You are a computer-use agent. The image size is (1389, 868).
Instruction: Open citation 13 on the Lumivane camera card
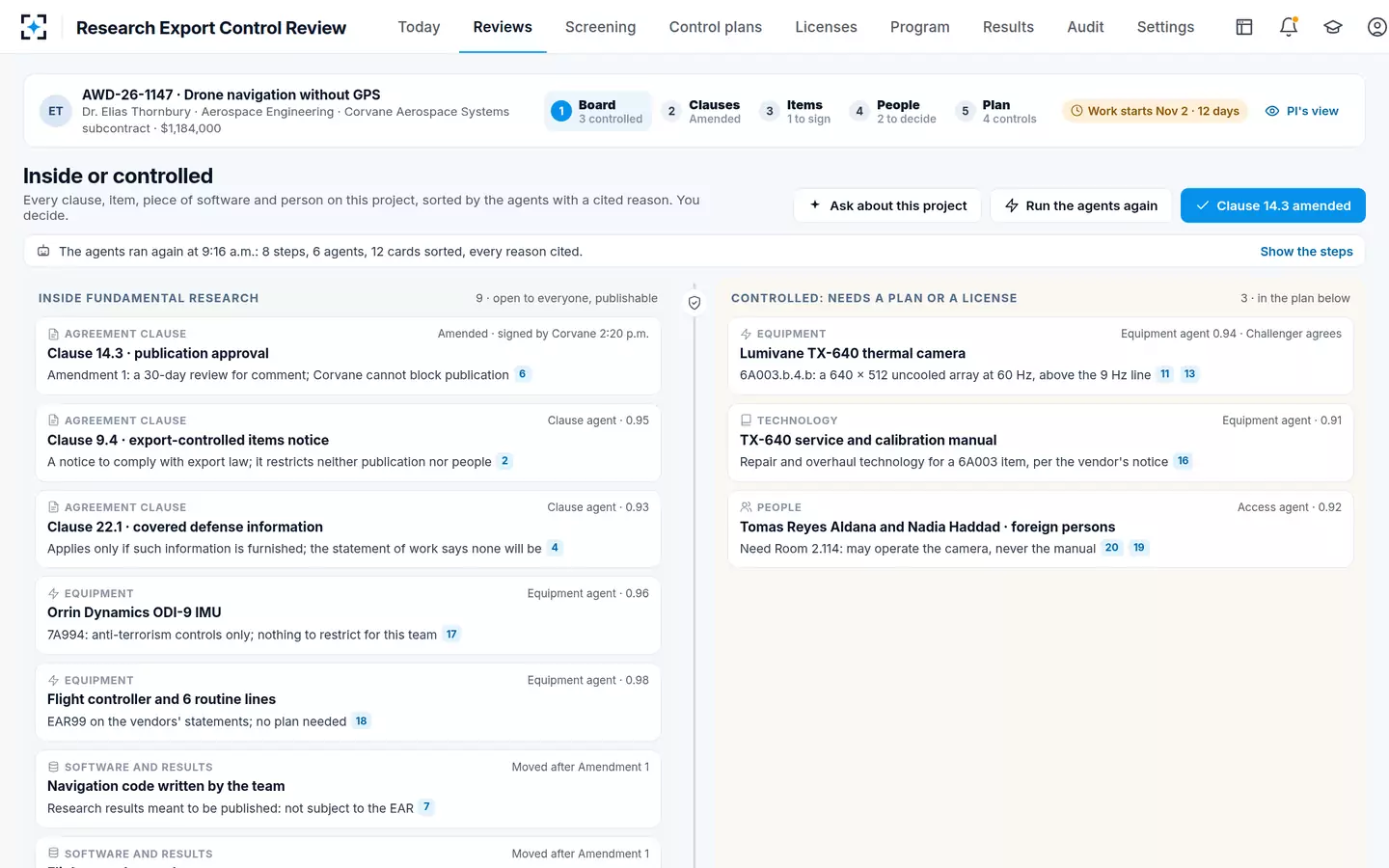[1189, 374]
